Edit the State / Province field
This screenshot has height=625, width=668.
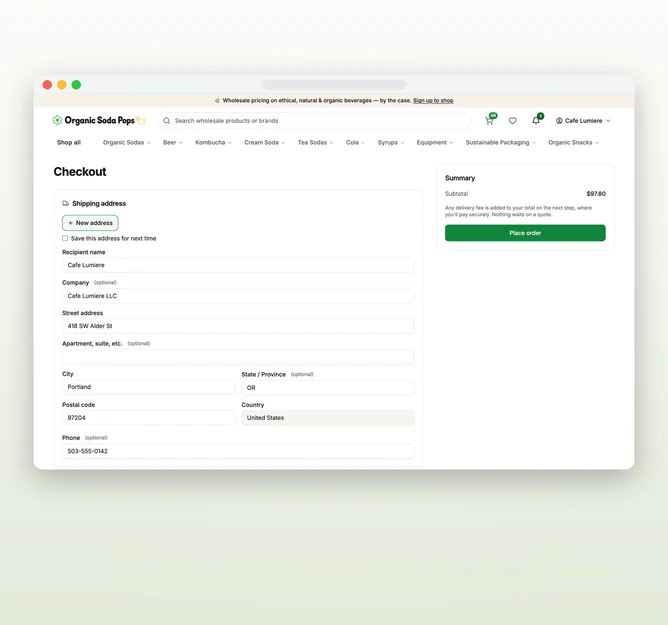[x=328, y=388]
